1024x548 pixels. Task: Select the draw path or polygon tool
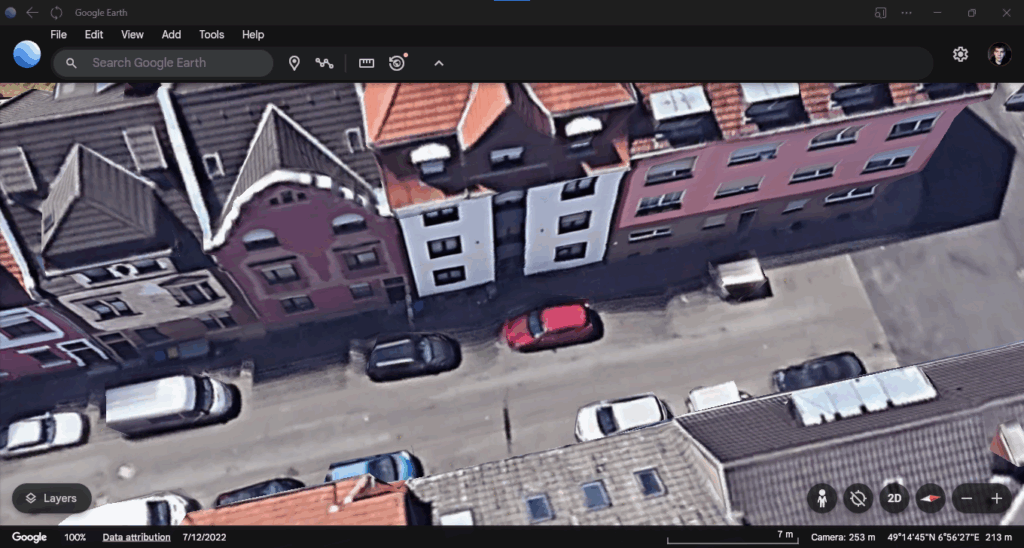tap(324, 63)
